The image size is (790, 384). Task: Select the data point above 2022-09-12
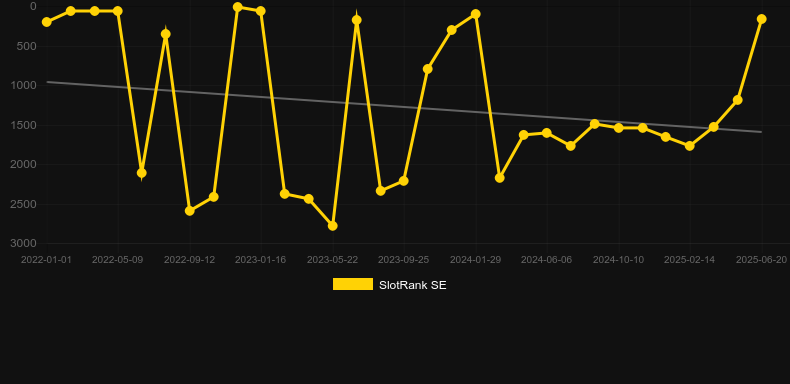(190, 211)
